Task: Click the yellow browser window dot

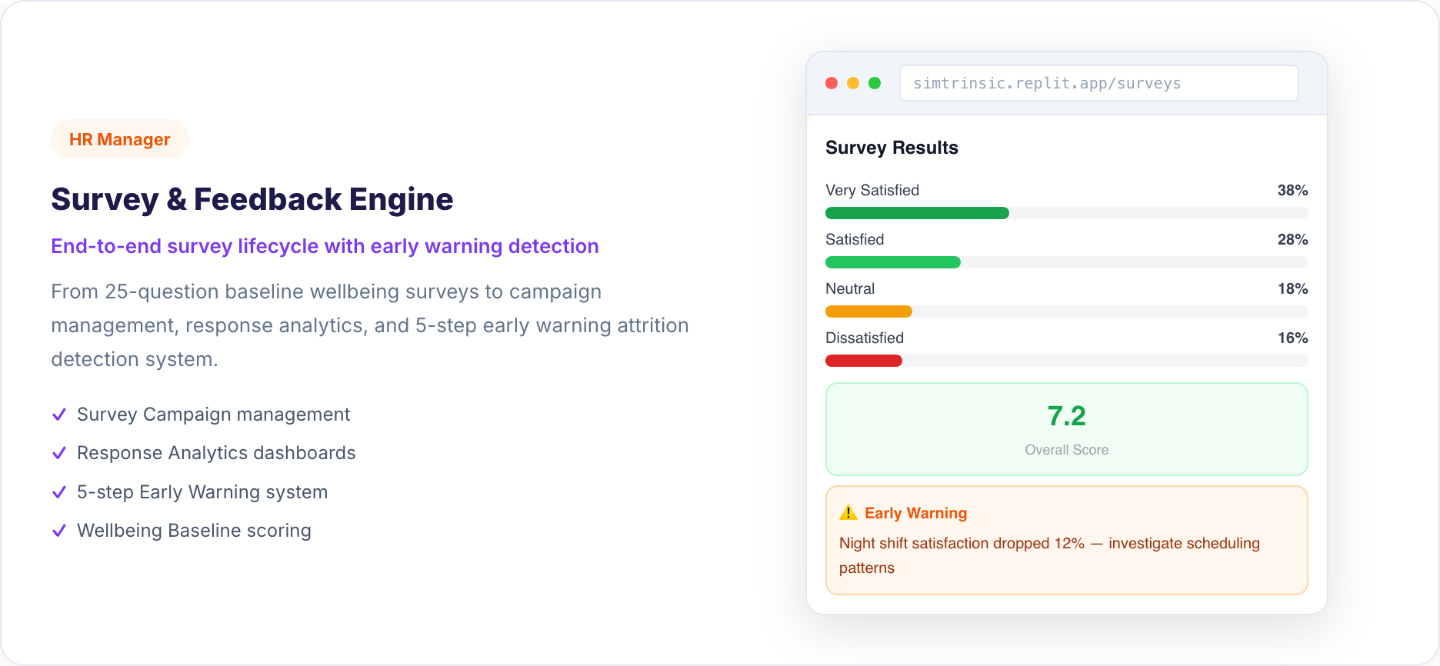Action: (x=853, y=83)
